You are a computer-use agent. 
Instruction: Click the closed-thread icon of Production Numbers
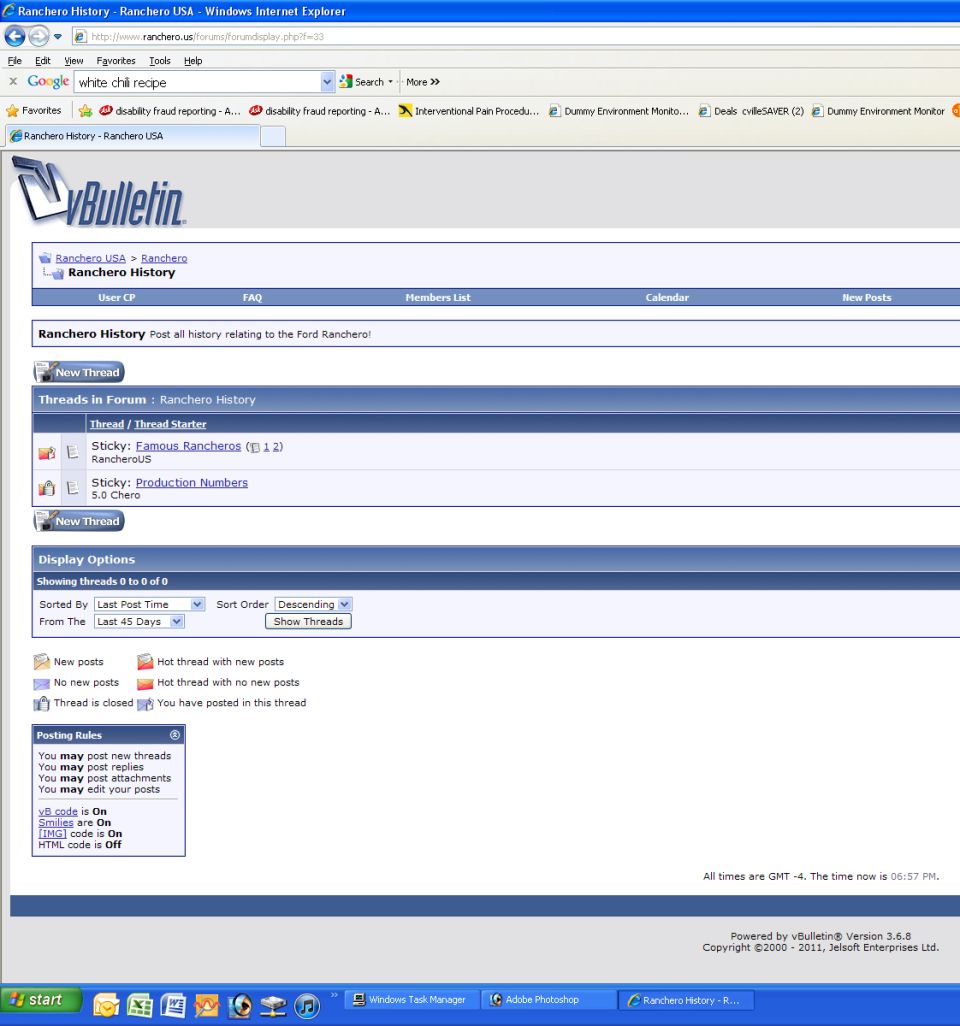(x=46, y=487)
